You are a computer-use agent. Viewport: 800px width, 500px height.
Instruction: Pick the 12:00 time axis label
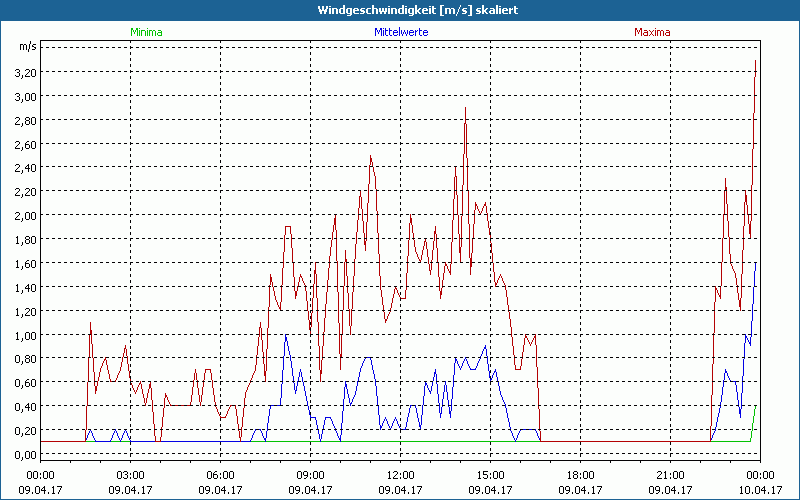tap(400, 475)
